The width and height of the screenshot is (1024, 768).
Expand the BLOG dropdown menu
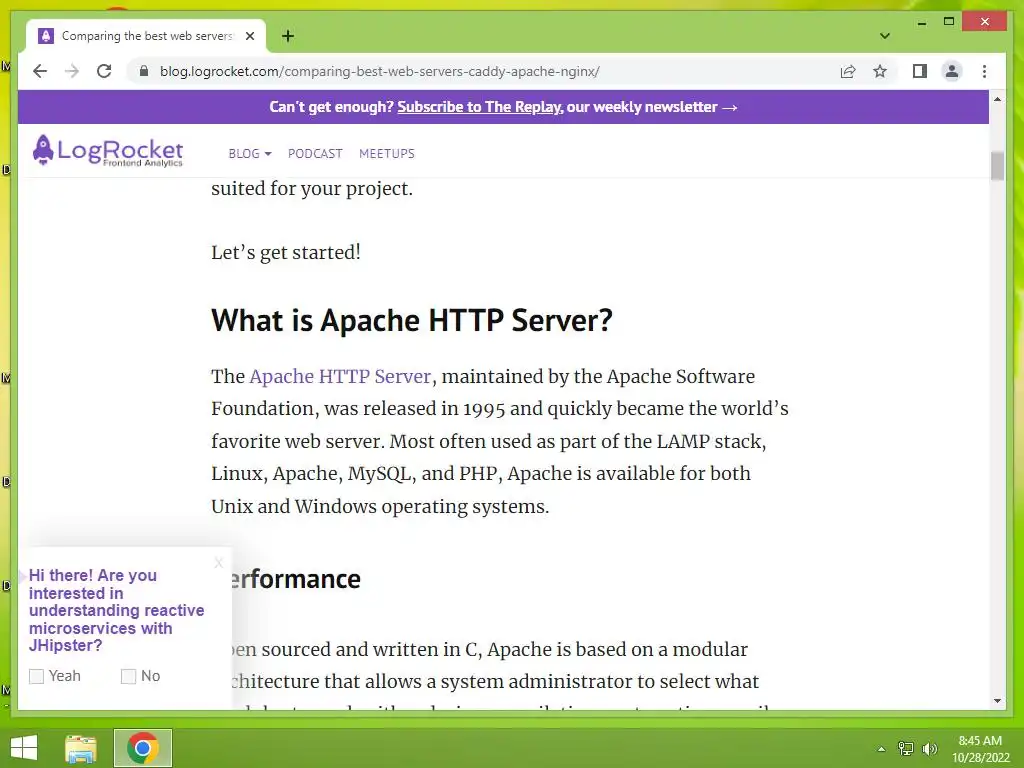pyautogui.click(x=249, y=153)
